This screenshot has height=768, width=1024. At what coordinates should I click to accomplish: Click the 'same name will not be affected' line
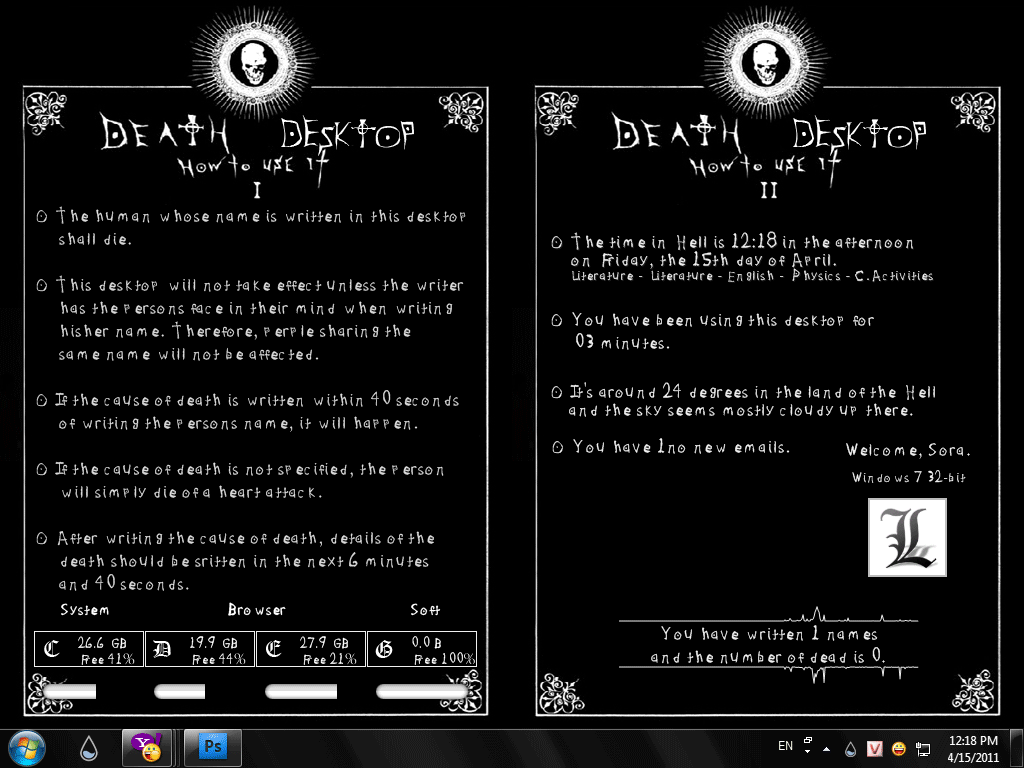click(189, 355)
